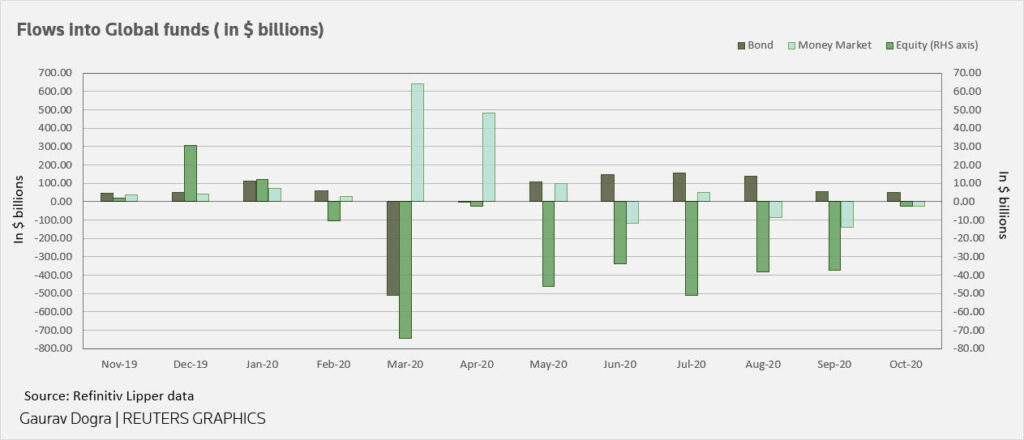Select the May-20 negative Equity bar

click(x=548, y=244)
